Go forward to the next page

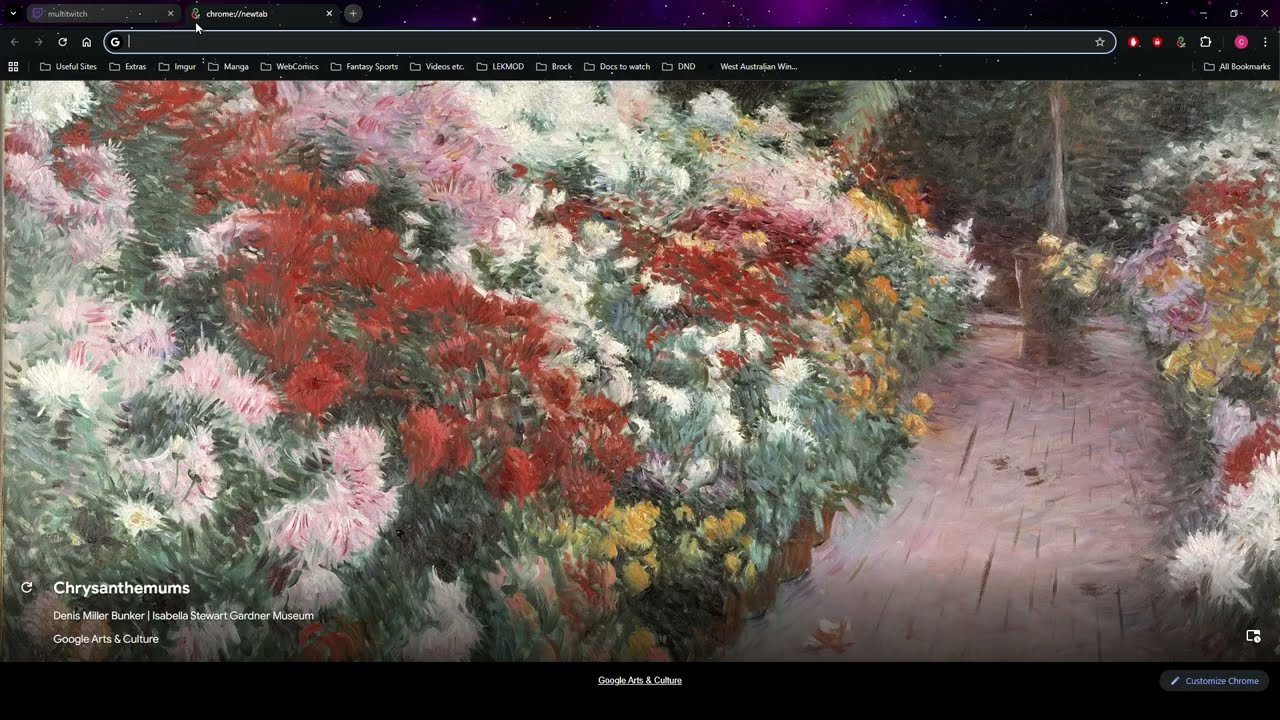(x=38, y=42)
